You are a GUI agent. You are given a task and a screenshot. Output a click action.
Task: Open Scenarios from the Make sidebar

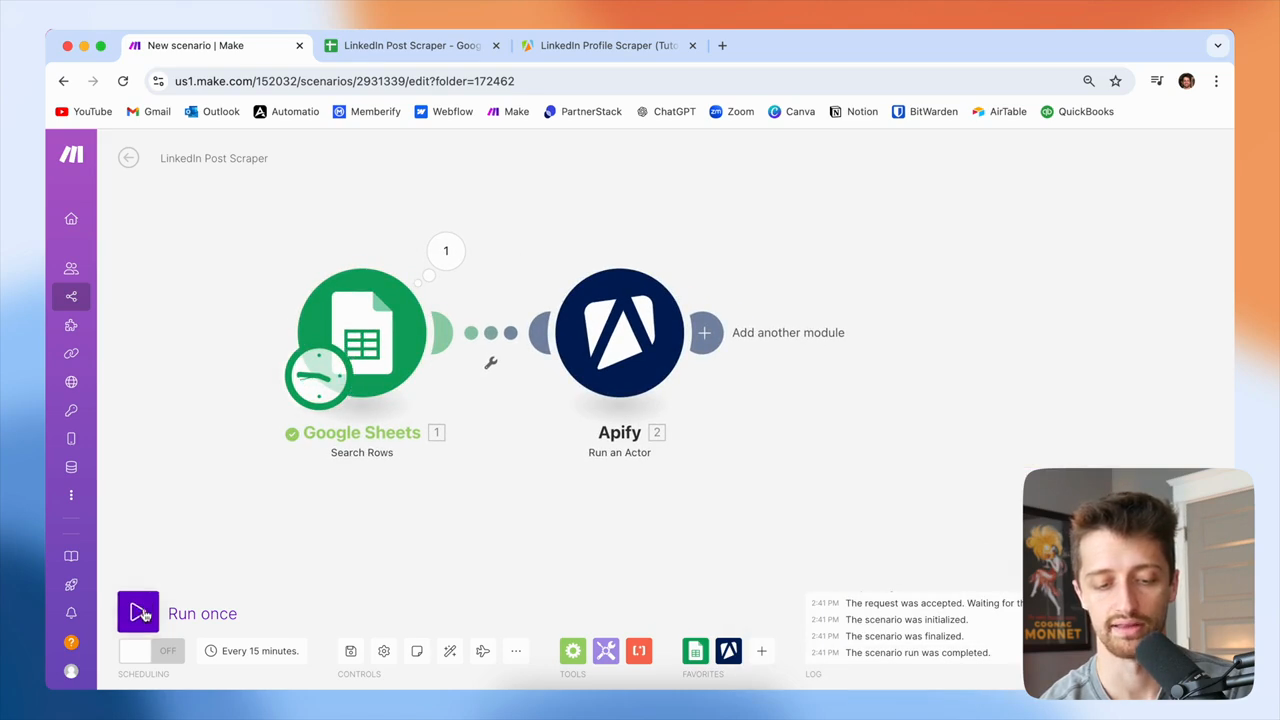pyautogui.click(x=71, y=296)
